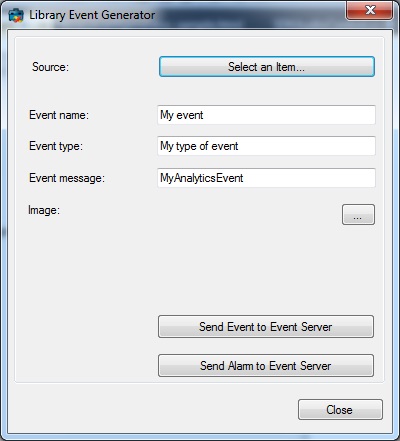
Task: Click the Image: label
Action: 44,211
